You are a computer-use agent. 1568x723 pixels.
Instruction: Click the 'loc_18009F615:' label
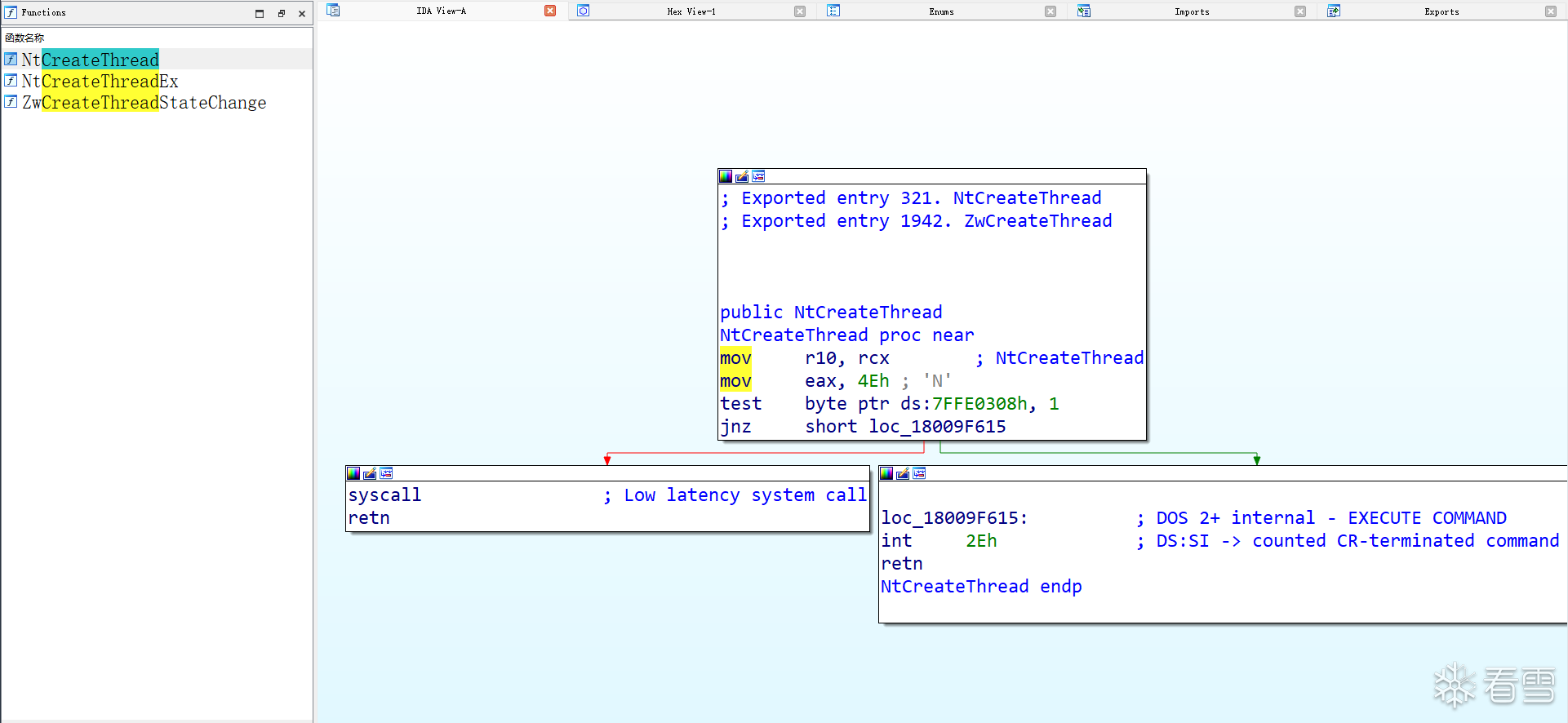[x=954, y=518]
